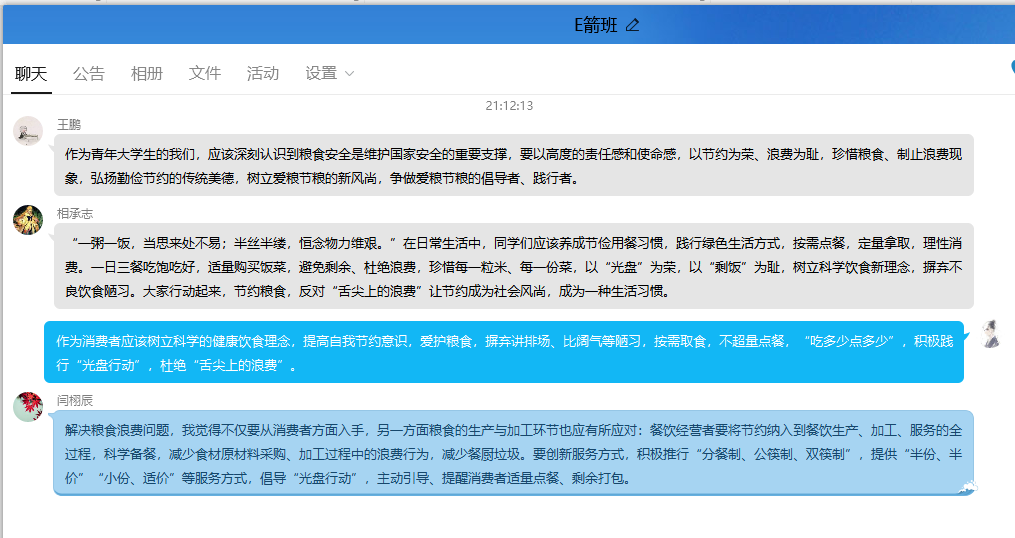Click the group title E箭班
The image size is (1015, 538).
pyautogui.click(x=595, y=26)
